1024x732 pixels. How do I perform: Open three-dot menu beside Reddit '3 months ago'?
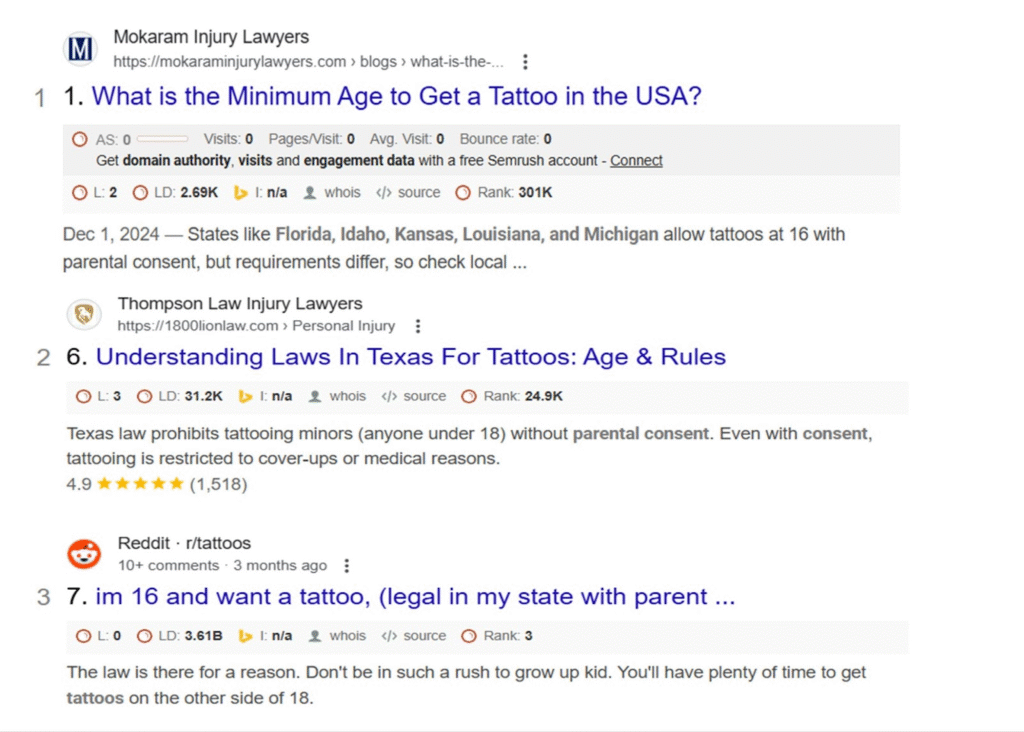(x=346, y=566)
